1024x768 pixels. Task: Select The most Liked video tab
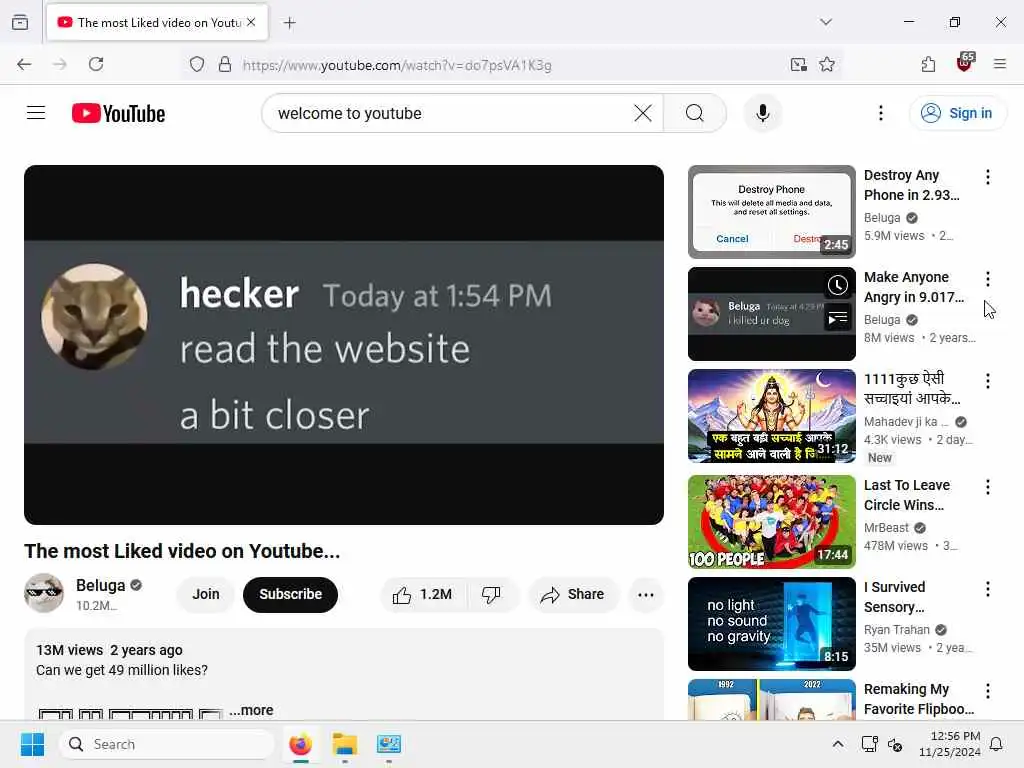pos(157,22)
